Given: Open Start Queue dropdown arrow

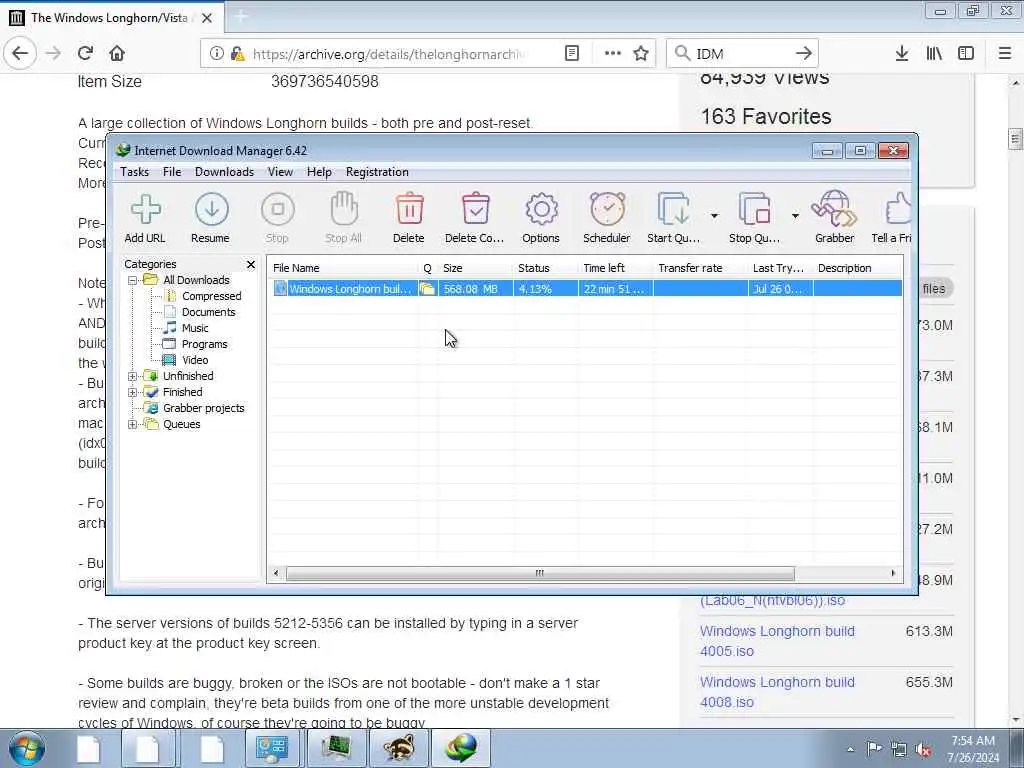Looking at the screenshot, I should 714,216.
